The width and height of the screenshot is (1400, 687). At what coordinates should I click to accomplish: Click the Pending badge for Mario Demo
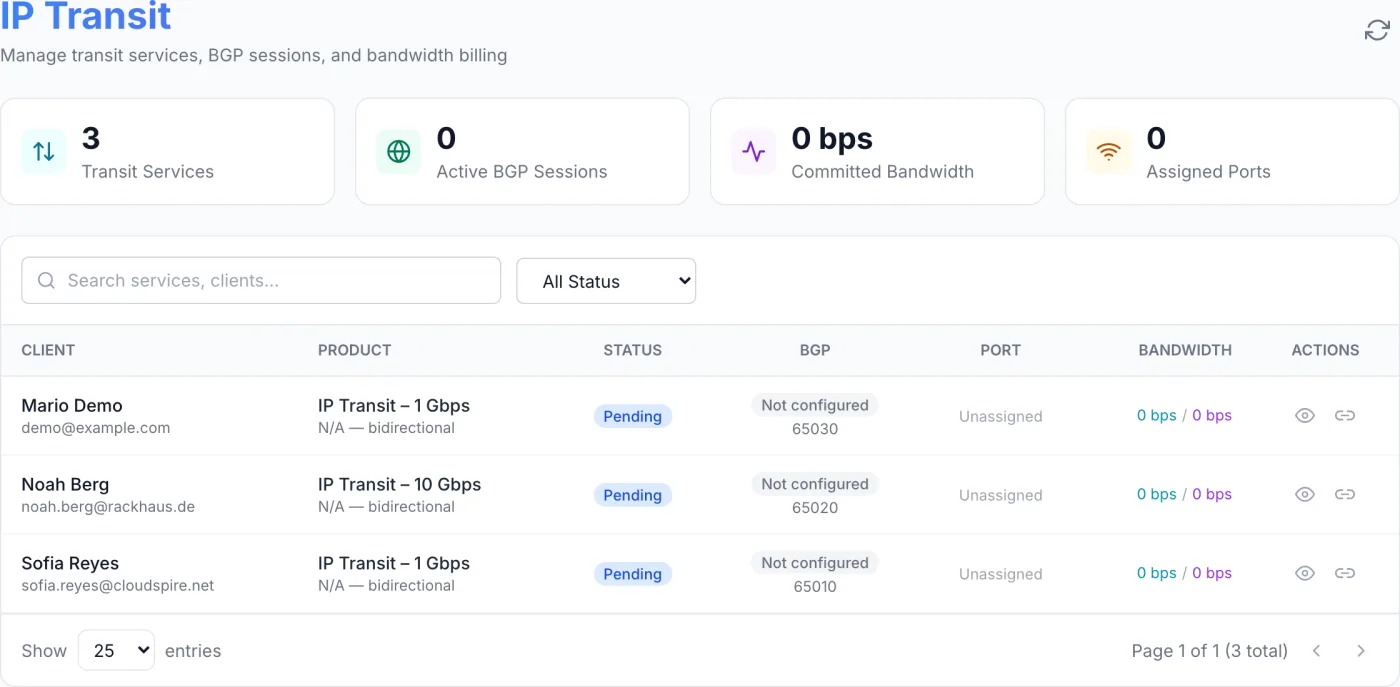[633, 416]
